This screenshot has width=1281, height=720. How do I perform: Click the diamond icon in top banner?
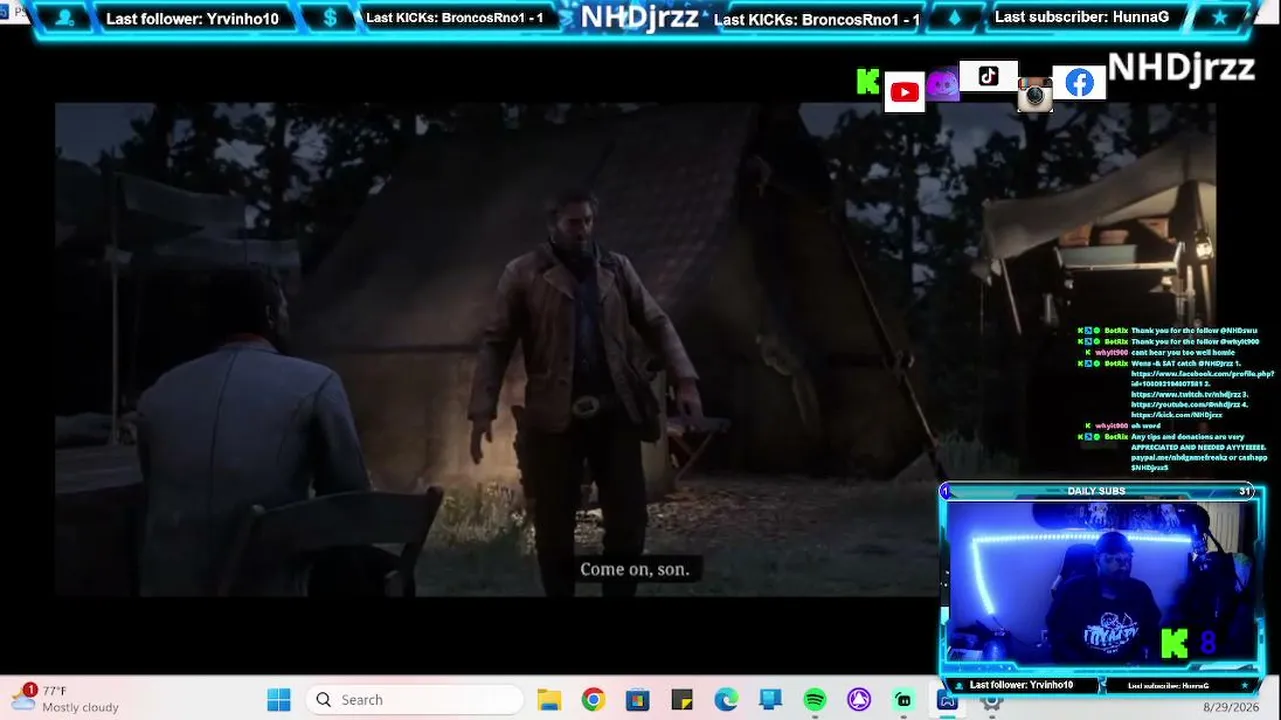[953, 18]
